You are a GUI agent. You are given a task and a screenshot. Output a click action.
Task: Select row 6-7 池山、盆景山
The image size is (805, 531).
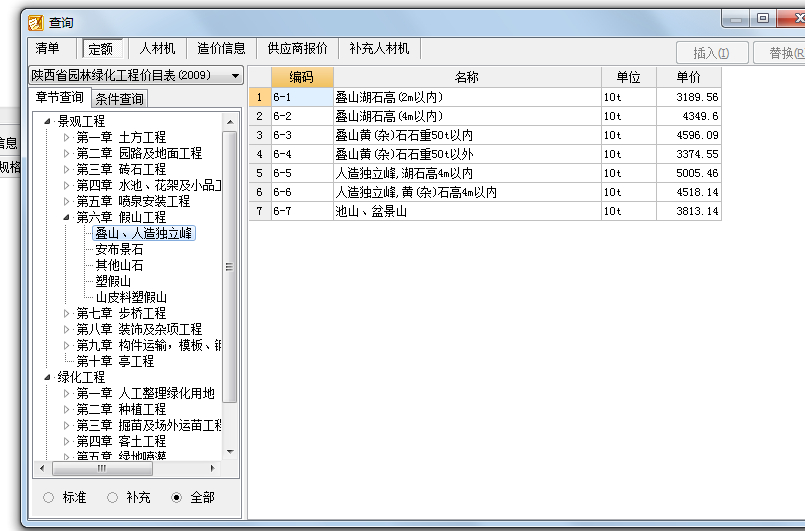click(x=485, y=211)
